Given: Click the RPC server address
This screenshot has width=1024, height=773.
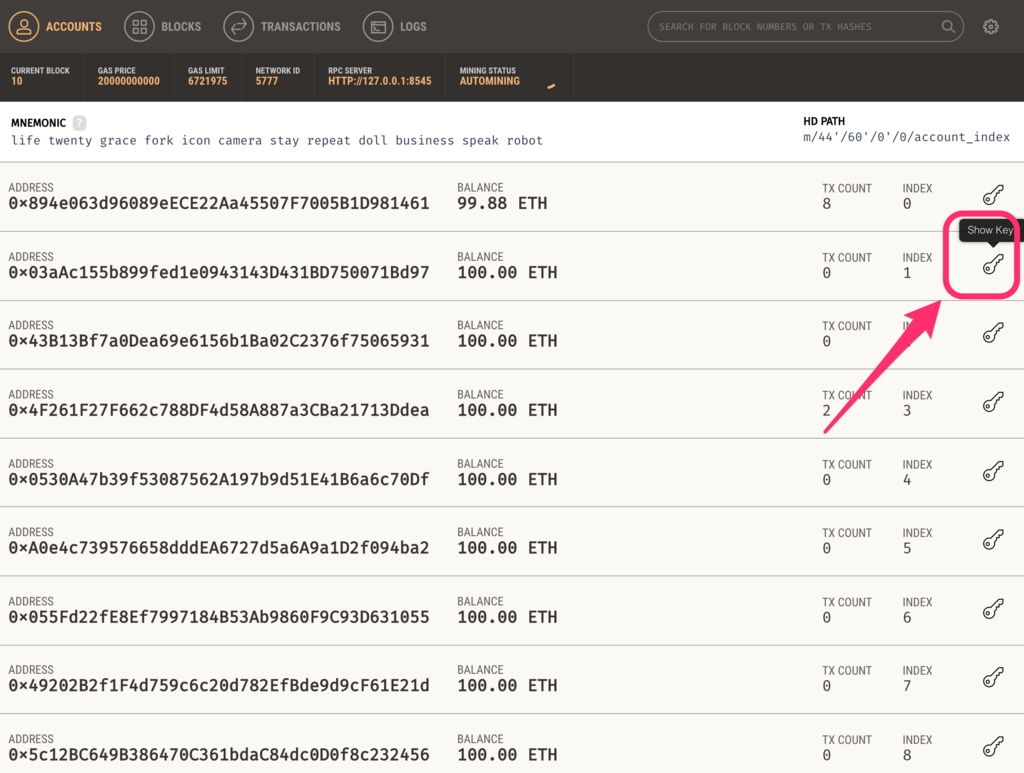Looking at the screenshot, I should 379,81.
